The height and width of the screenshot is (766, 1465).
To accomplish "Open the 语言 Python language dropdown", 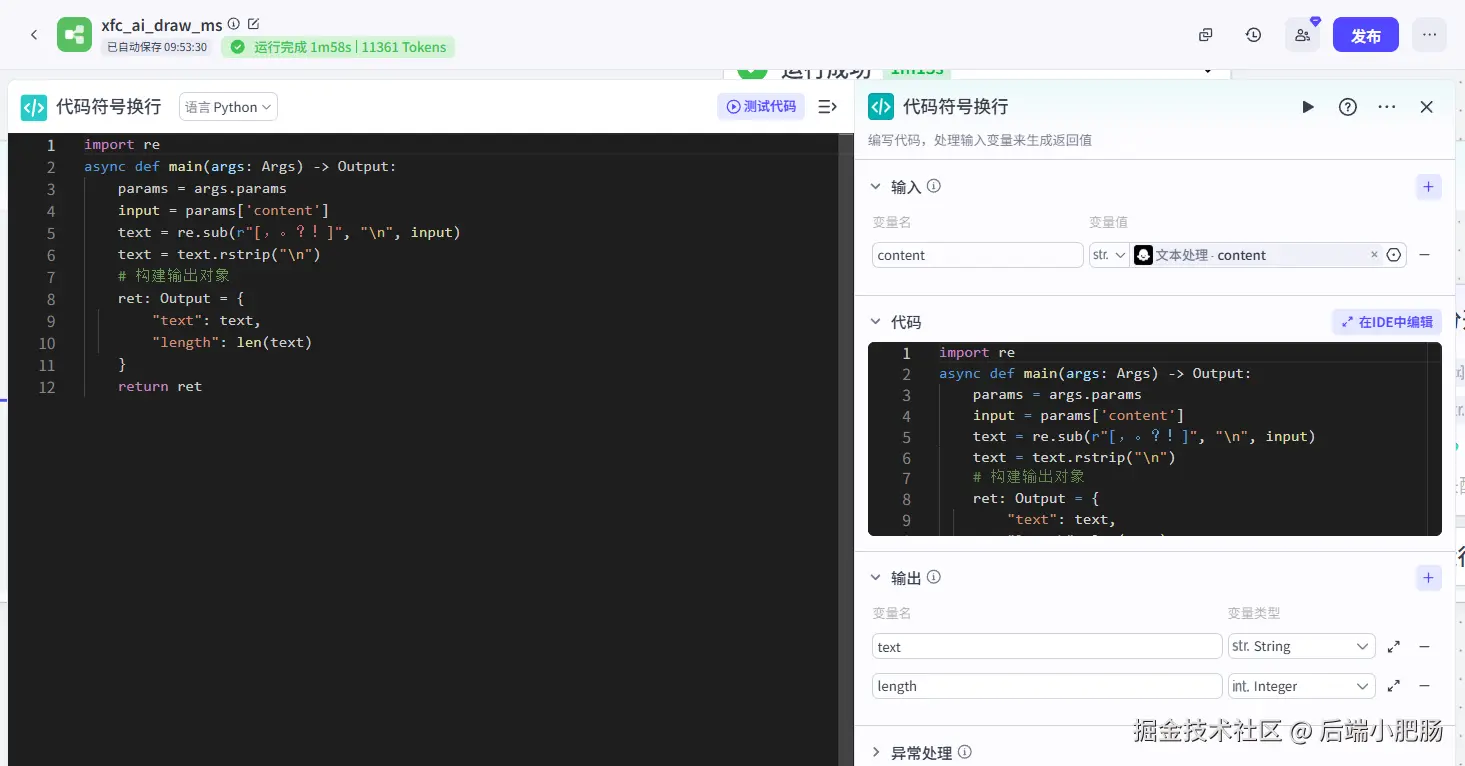I will coord(228,107).
